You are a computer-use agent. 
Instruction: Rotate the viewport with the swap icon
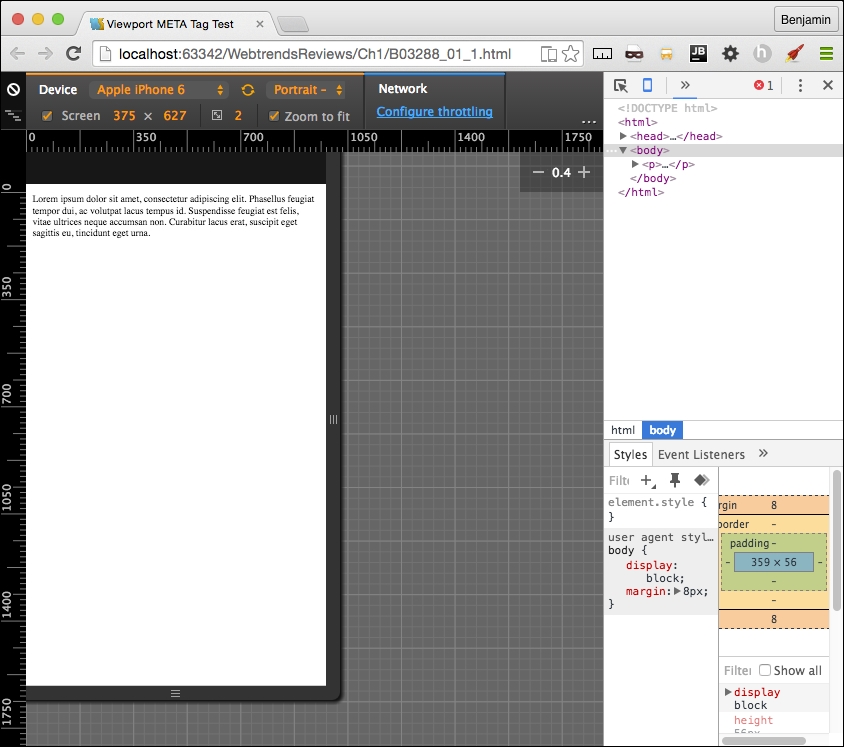pyautogui.click(x=247, y=90)
